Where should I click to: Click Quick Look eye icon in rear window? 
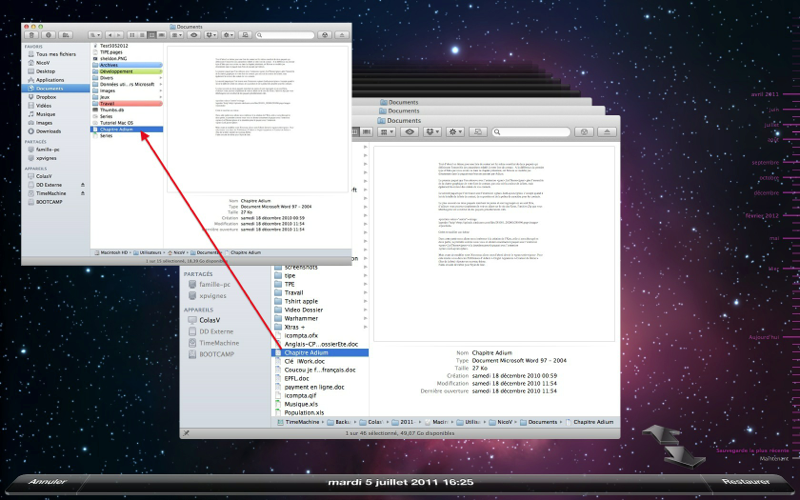[410, 131]
